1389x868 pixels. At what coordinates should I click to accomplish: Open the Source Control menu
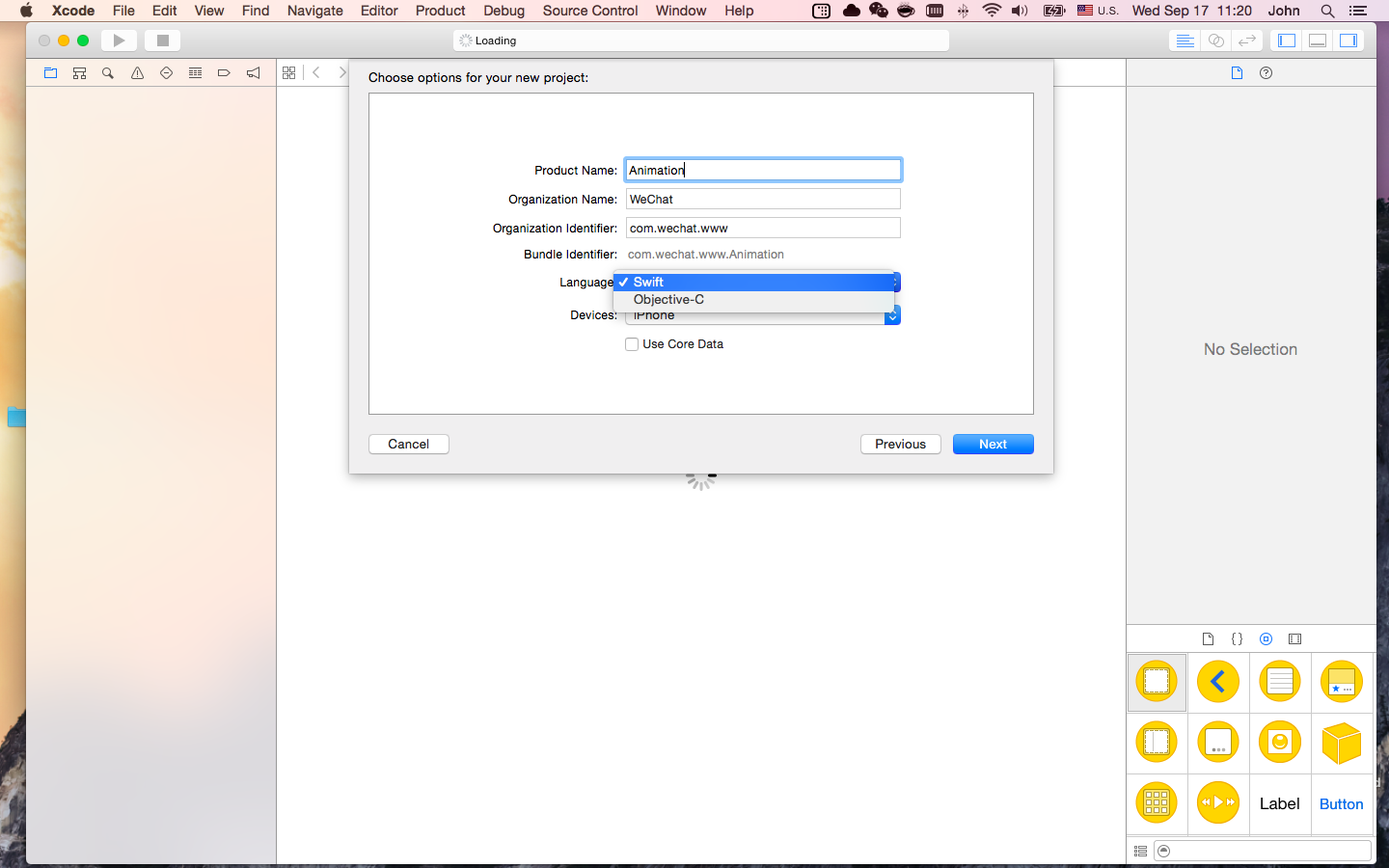589,11
